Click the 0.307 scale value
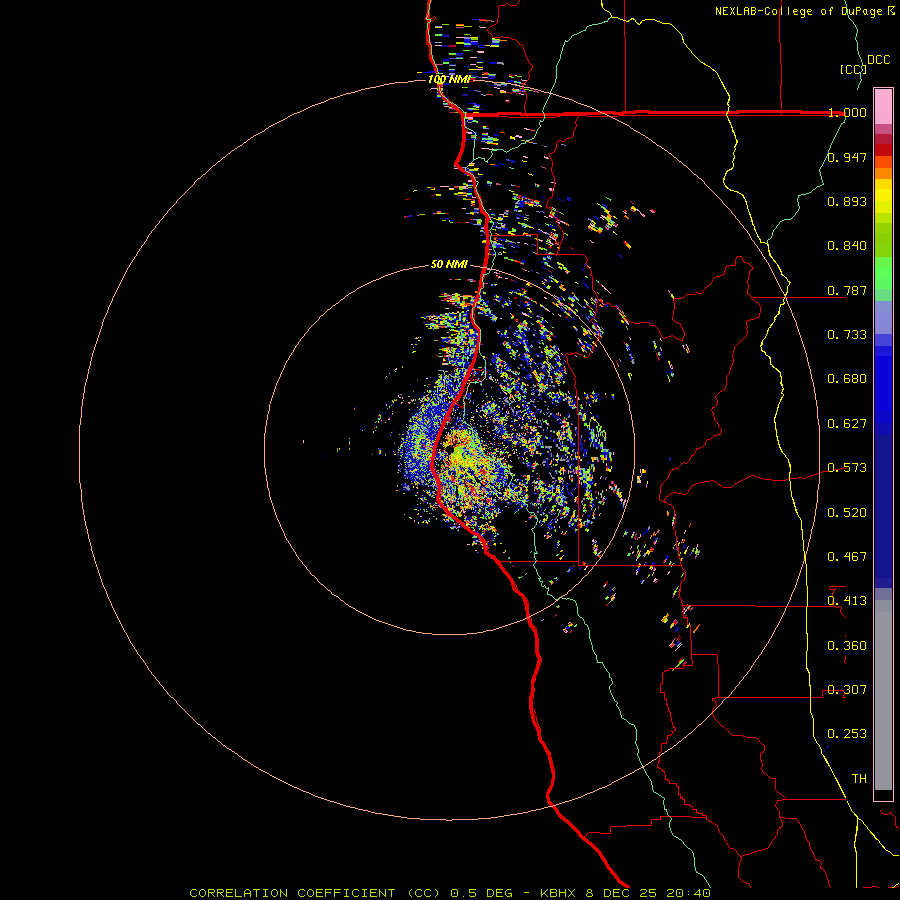 click(x=847, y=689)
